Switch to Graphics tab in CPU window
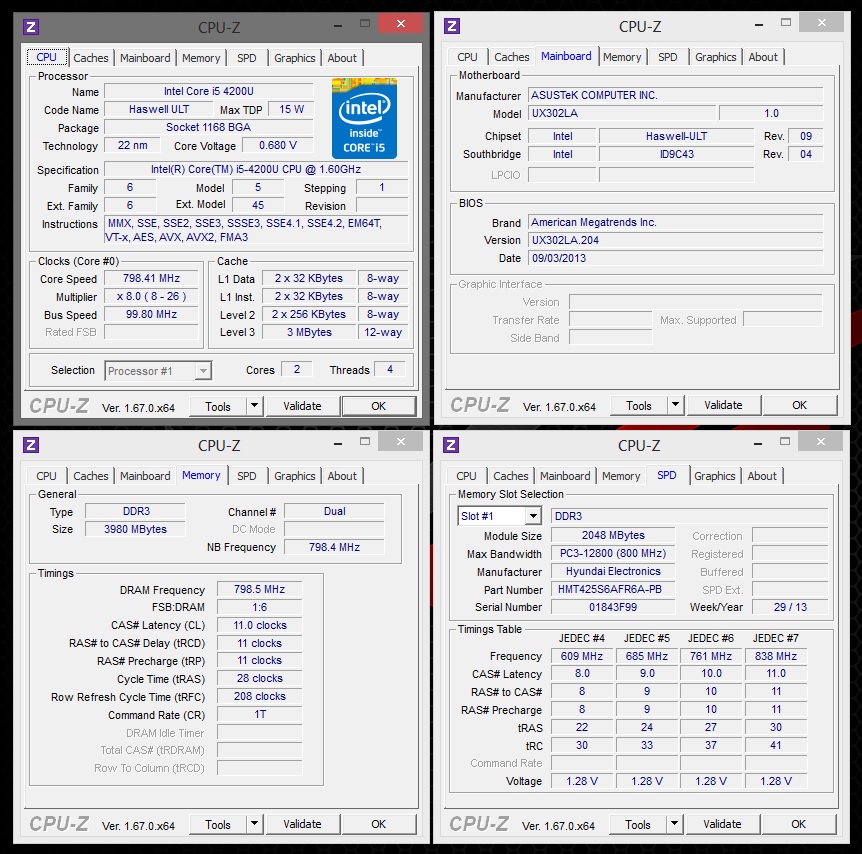 coord(295,58)
